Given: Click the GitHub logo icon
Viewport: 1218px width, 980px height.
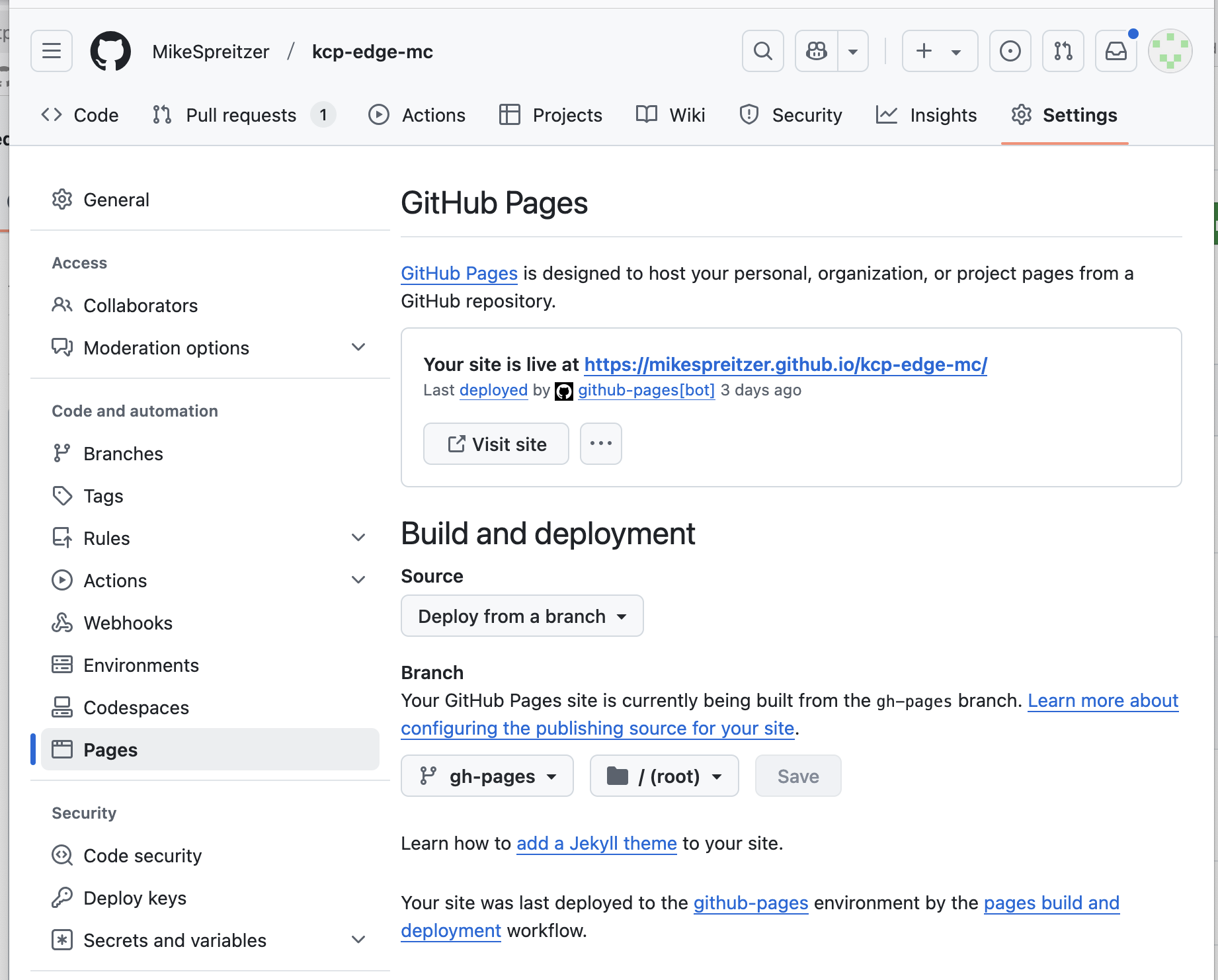Looking at the screenshot, I should (x=110, y=51).
